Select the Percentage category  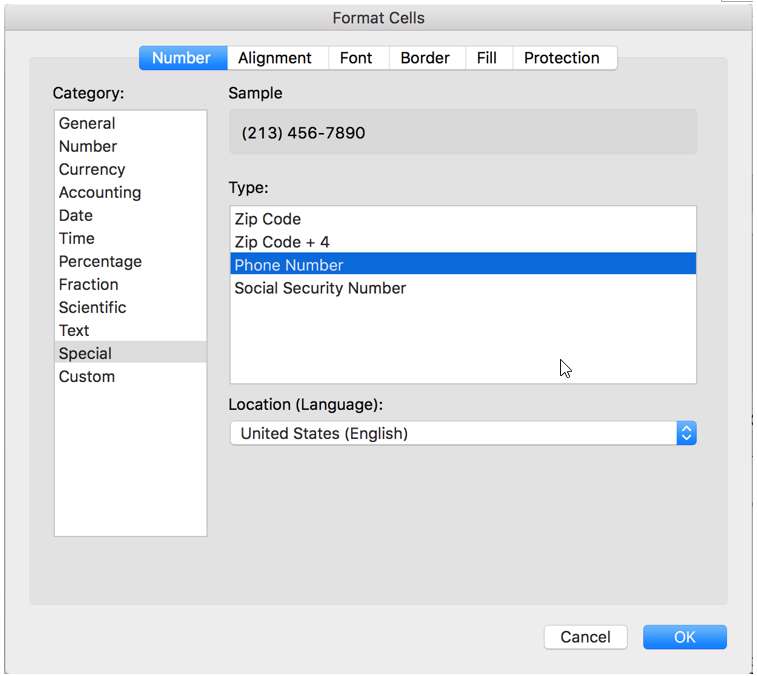[x=130, y=261]
